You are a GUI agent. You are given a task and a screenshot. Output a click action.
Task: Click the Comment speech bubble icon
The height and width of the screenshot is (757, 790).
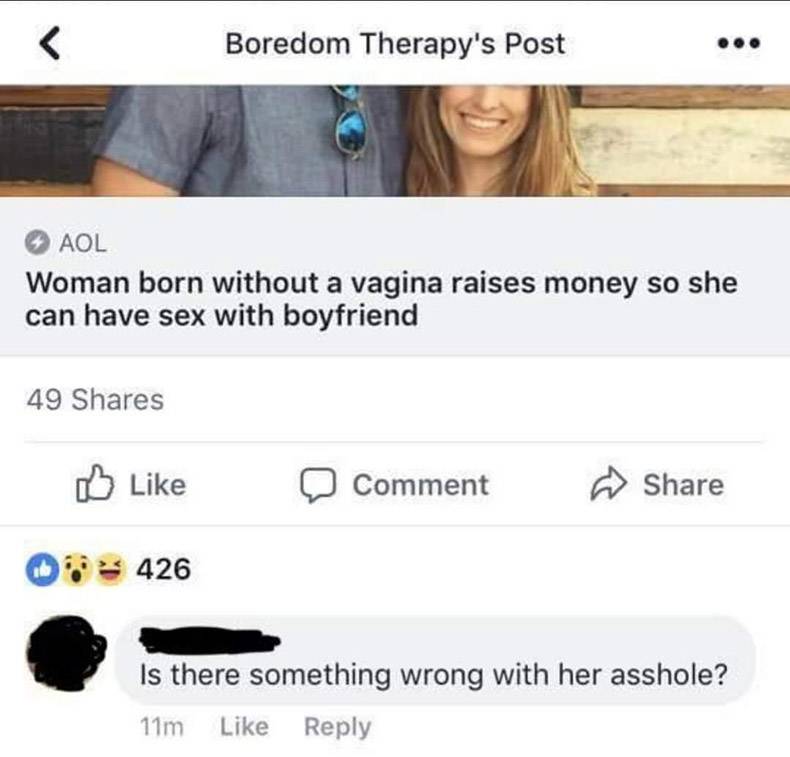pos(318,486)
